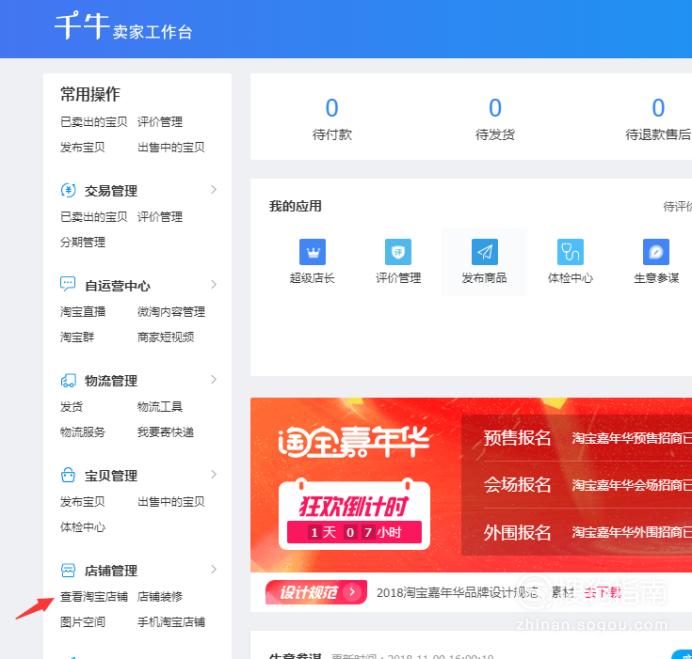
Task: Go to 发布宝贝 under 宝贝管理
Action: pos(83,501)
